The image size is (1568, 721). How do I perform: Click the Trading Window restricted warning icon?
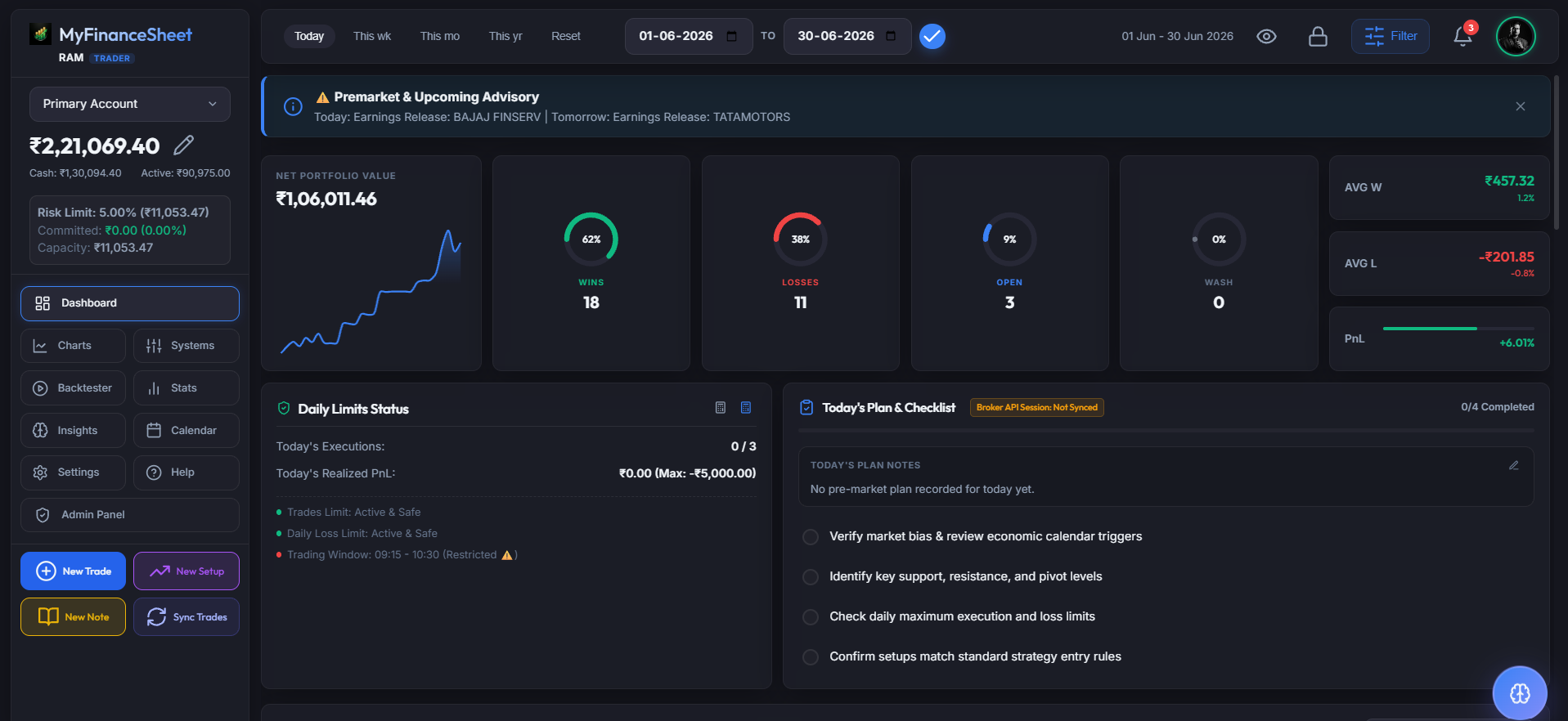(x=507, y=555)
